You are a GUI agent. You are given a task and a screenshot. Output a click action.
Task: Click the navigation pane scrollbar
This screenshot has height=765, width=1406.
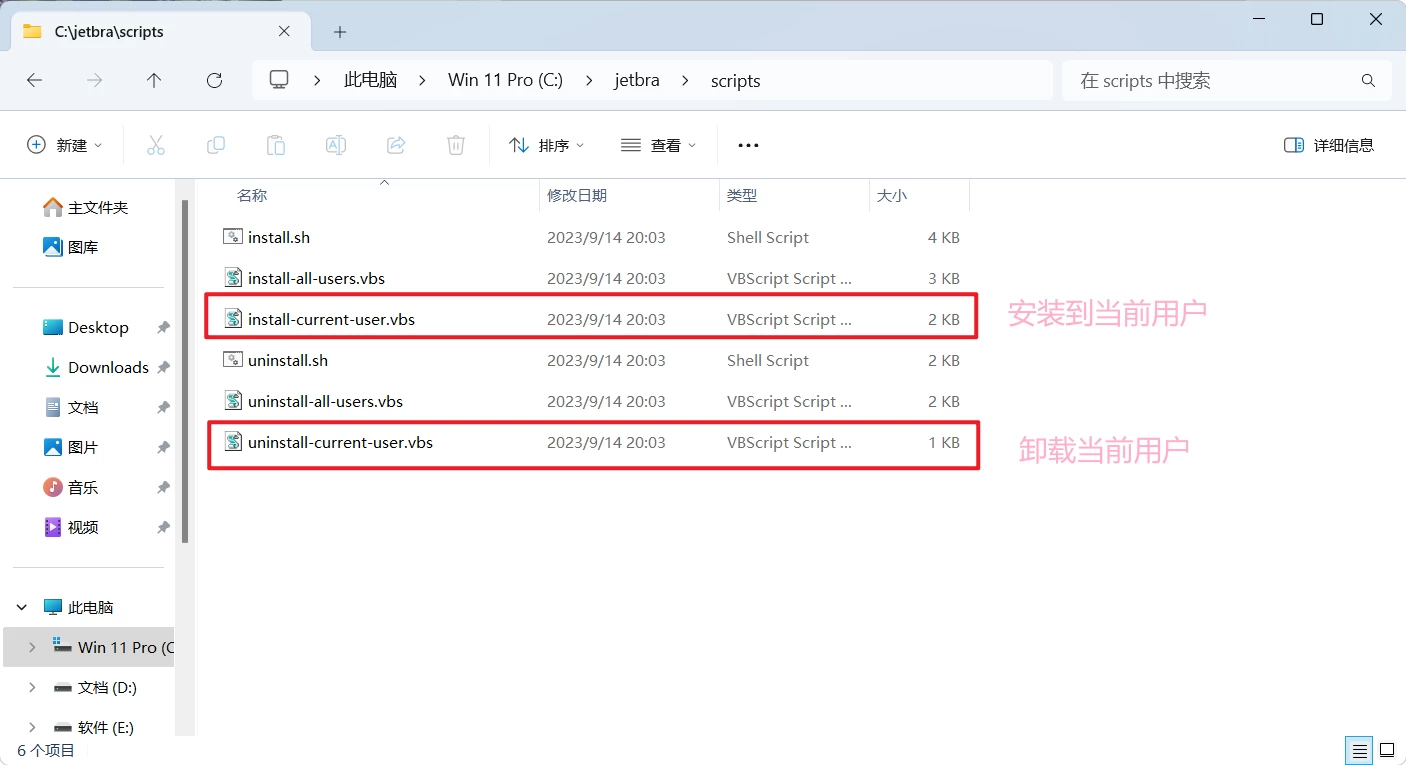(x=185, y=371)
